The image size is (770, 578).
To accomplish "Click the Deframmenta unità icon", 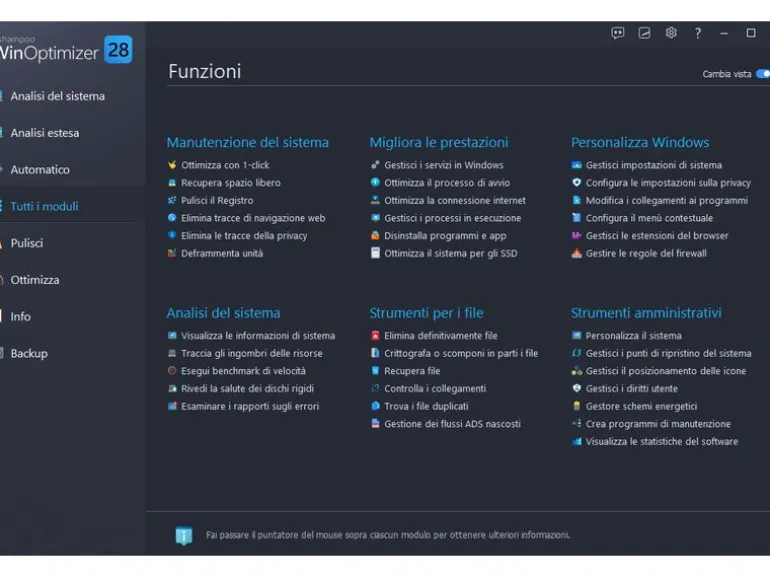I will [172, 253].
